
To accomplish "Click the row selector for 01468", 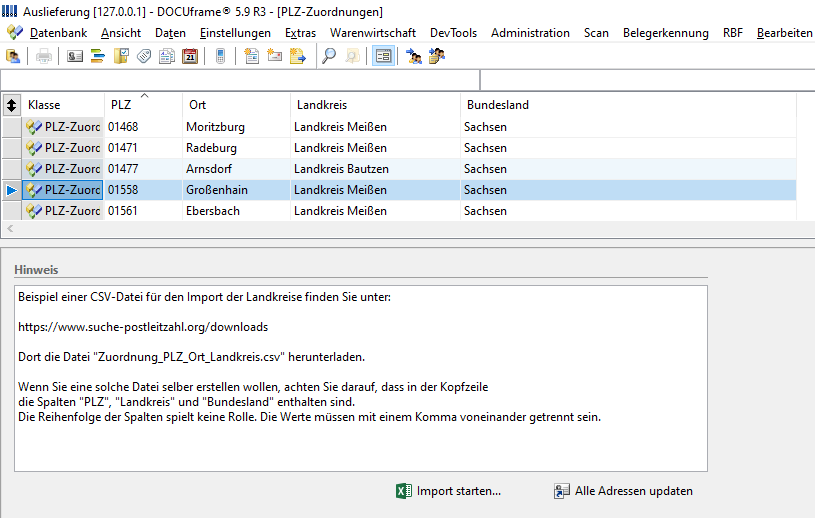I will 11,127.
